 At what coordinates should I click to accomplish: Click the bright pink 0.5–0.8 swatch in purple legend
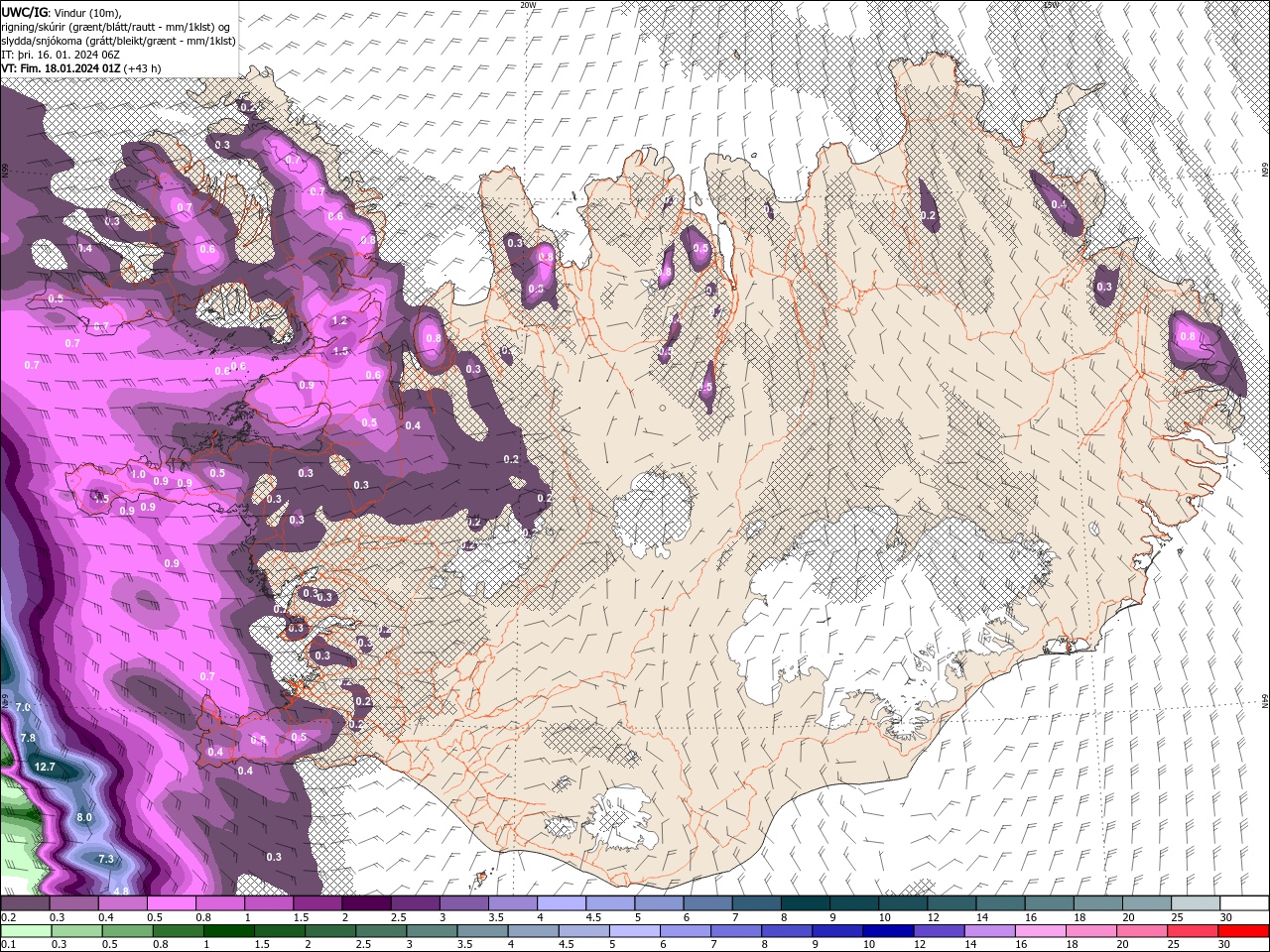pyautogui.click(x=171, y=903)
